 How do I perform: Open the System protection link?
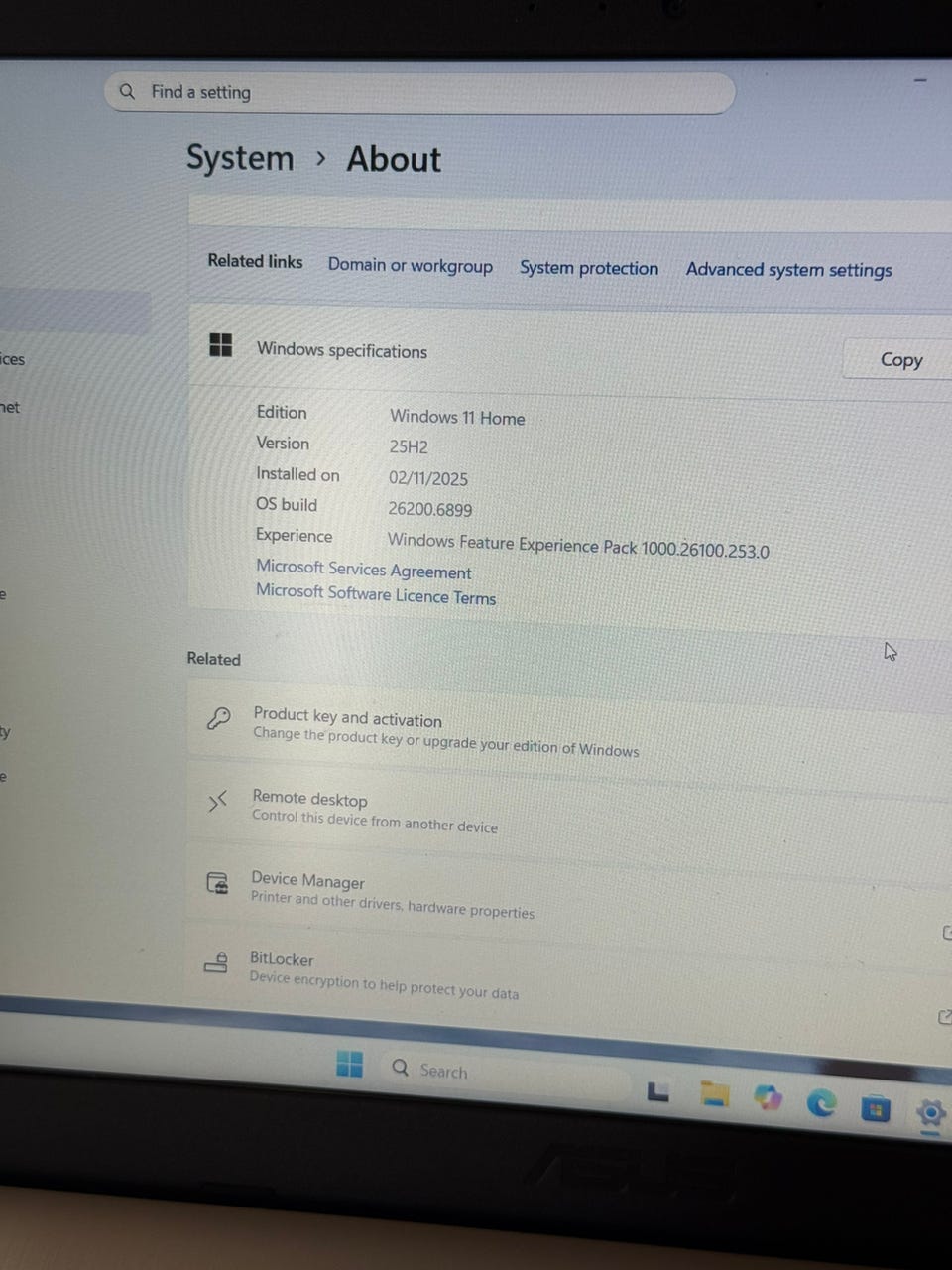coord(589,268)
